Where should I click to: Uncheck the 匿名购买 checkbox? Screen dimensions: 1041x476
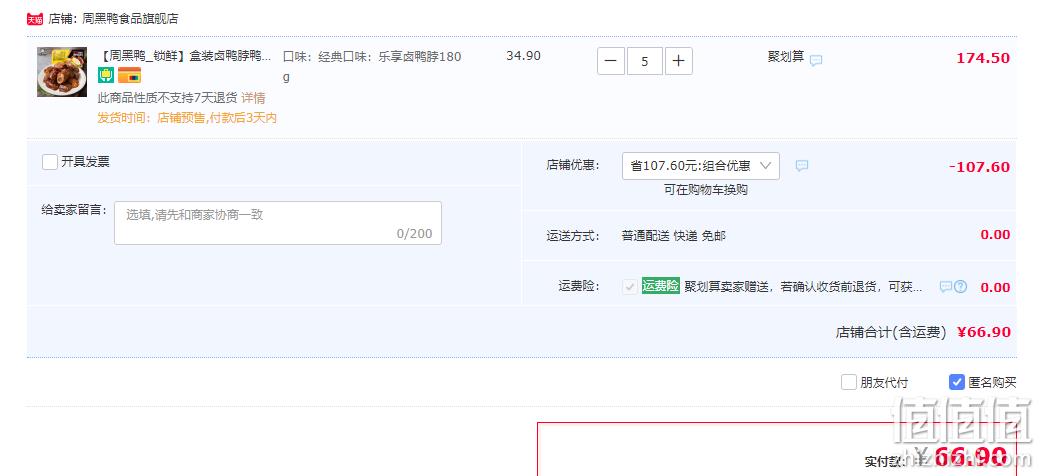click(x=957, y=382)
